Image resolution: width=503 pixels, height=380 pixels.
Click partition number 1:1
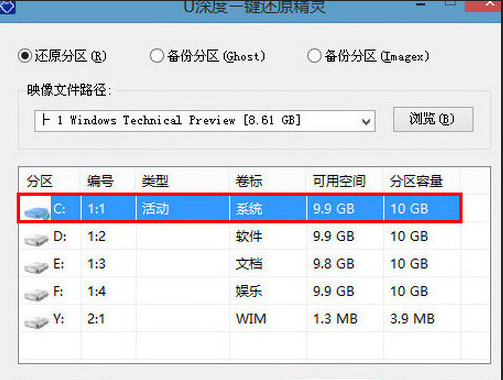click(96, 209)
